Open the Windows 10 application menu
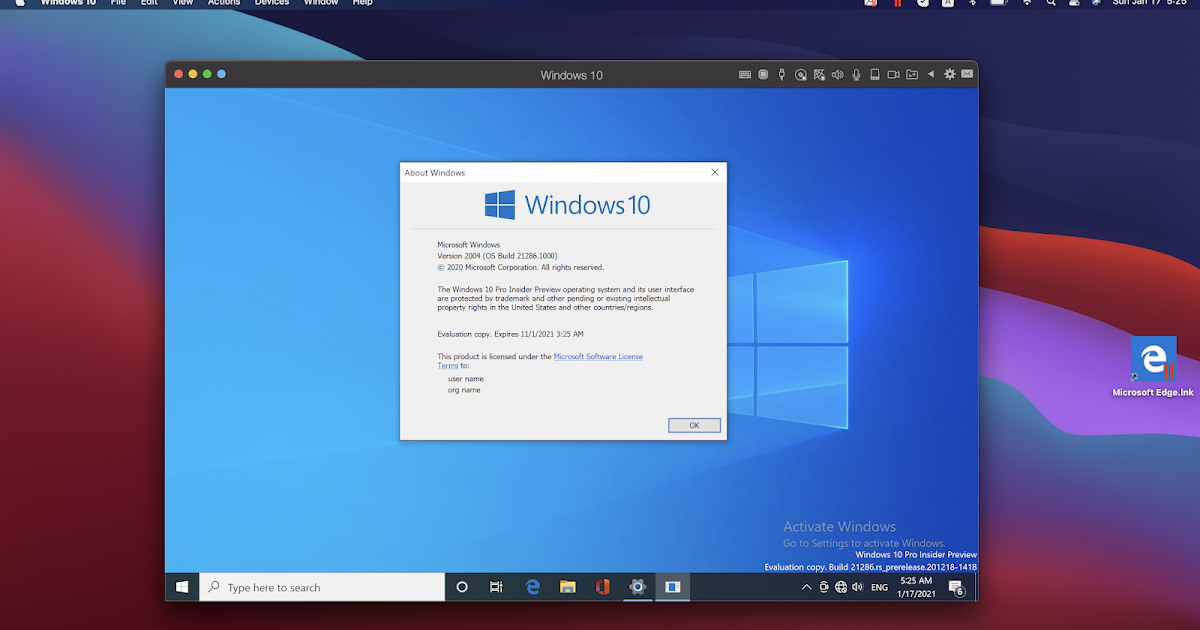Image resolution: width=1200 pixels, height=630 pixels. pyautogui.click(x=68, y=3)
